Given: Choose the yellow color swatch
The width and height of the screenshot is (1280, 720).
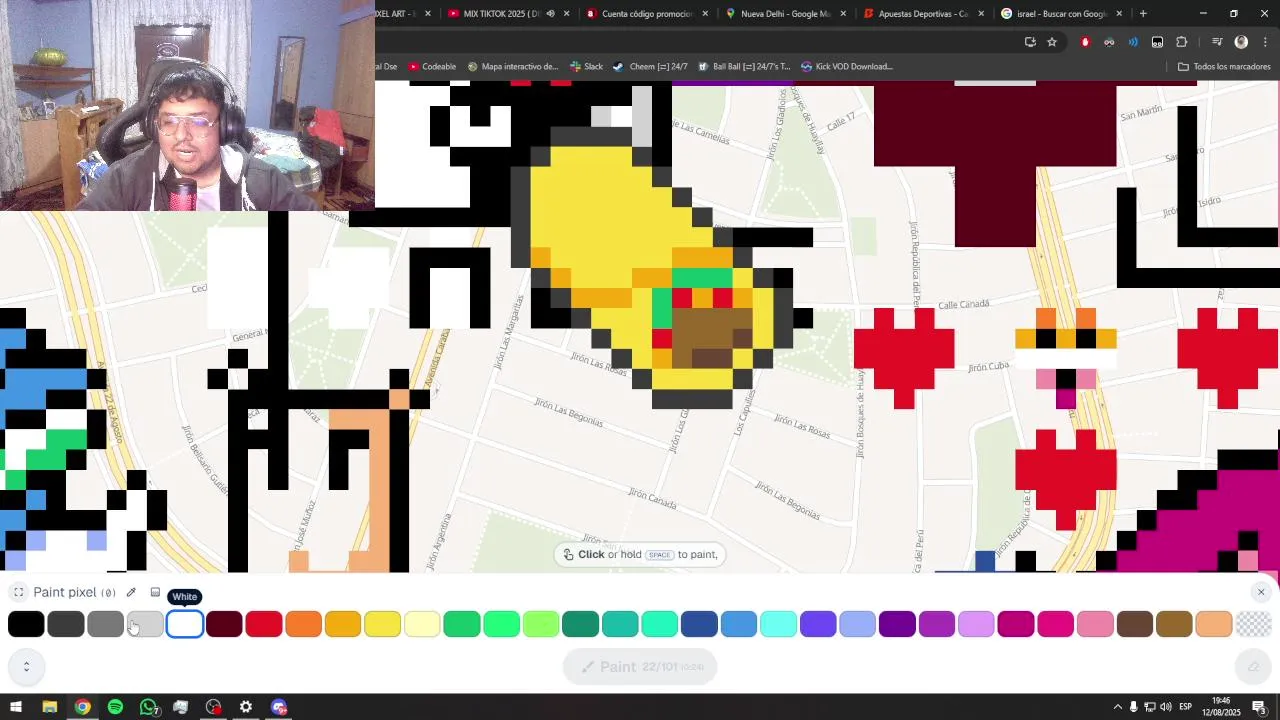Looking at the screenshot, I should click(x=383, y=624).
